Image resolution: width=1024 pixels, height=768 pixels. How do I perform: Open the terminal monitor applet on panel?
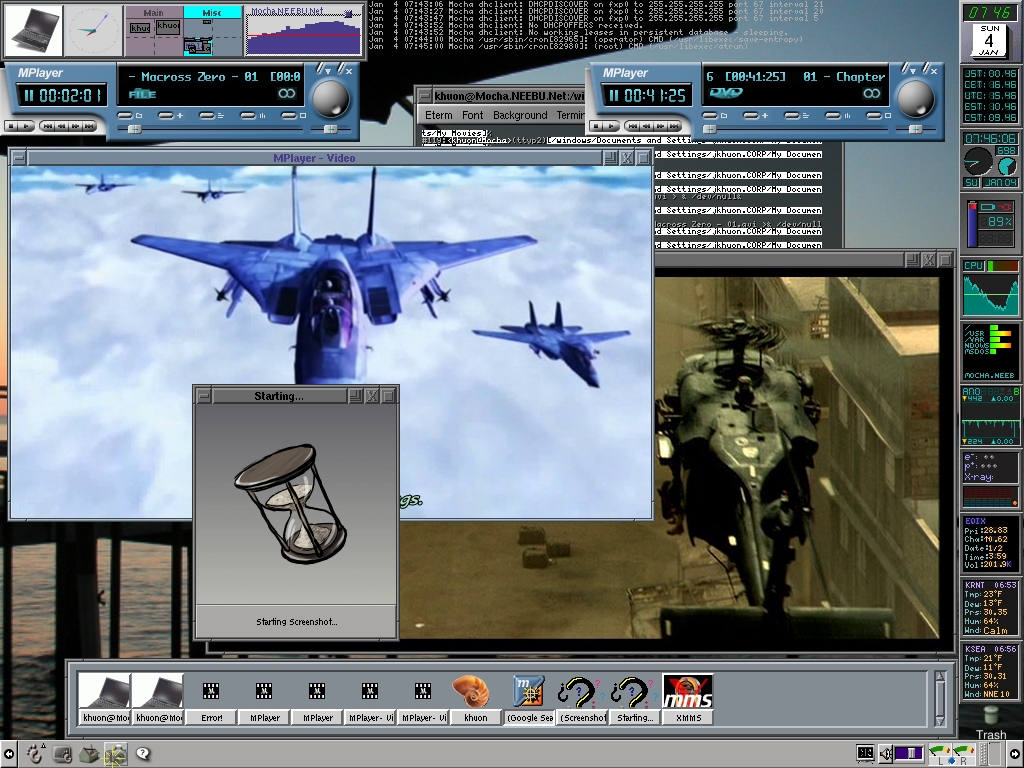click(865, 754)
